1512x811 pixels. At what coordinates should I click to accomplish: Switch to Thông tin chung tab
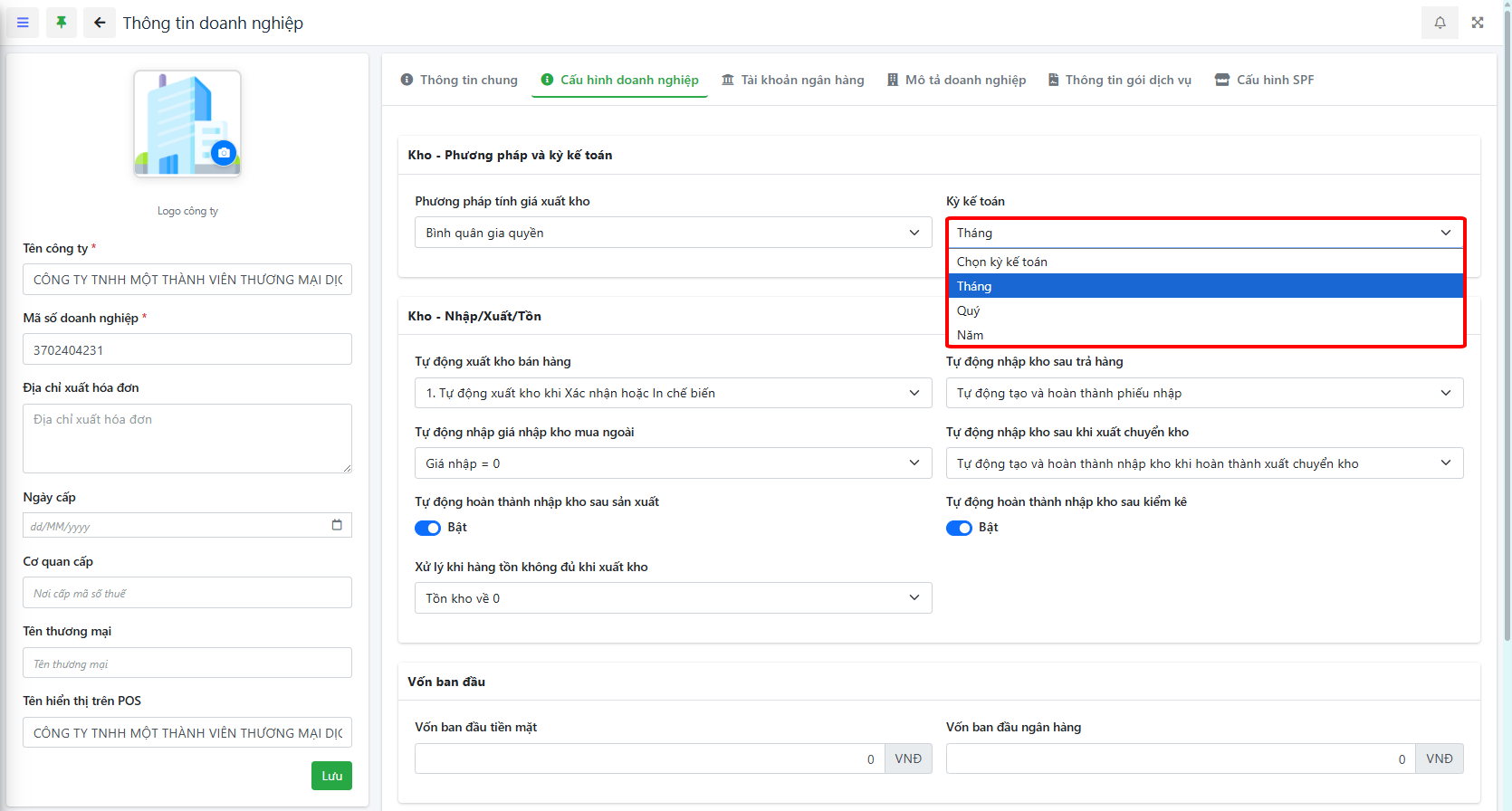pyautogui.click(x=459, y=80)
